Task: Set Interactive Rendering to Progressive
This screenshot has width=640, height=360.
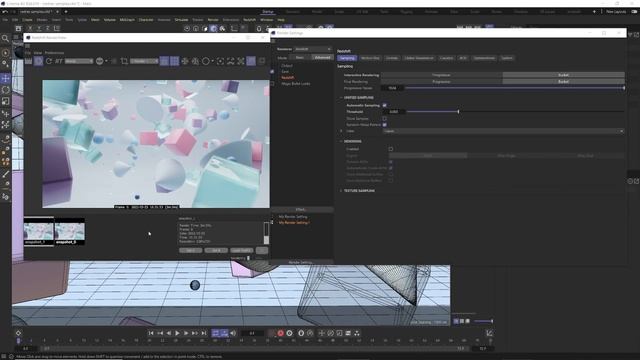Action: (x=442, y=75)
